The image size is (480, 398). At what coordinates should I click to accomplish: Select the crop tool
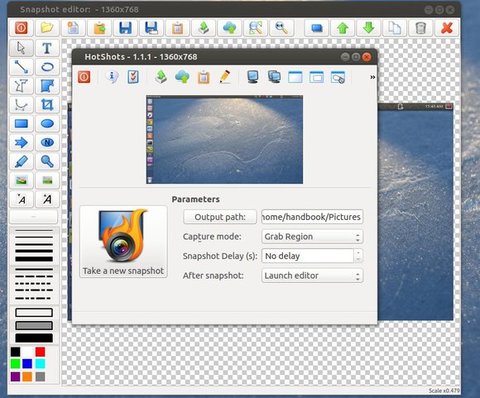point(47,105)
